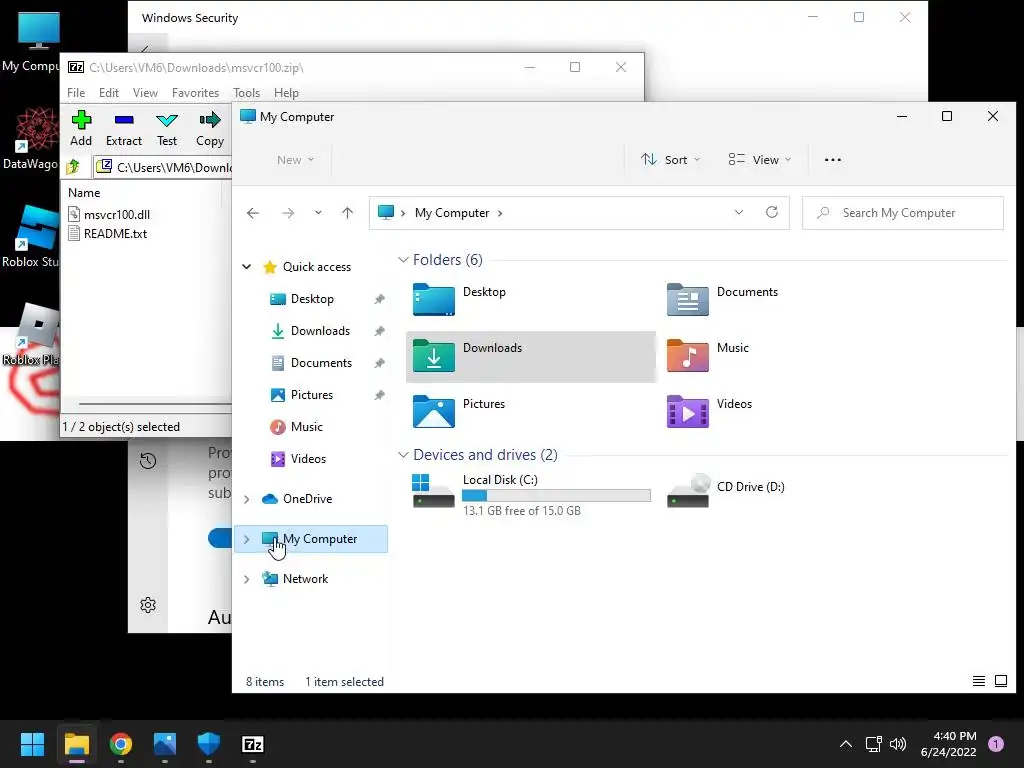Select the Downloads folder in main pane
Viewport: 1024px width, 768px height.
tap(531, 357)
